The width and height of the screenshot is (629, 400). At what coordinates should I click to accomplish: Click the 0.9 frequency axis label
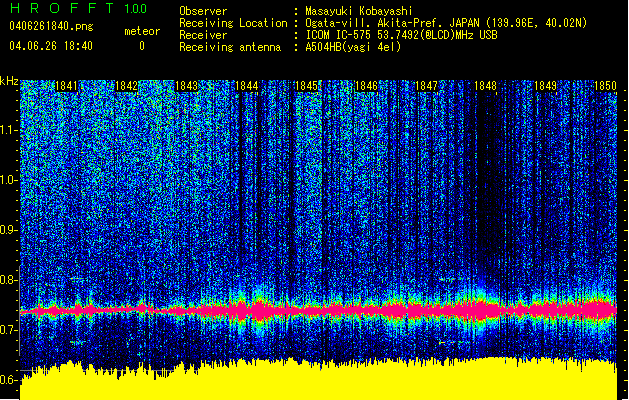point(8,230)
